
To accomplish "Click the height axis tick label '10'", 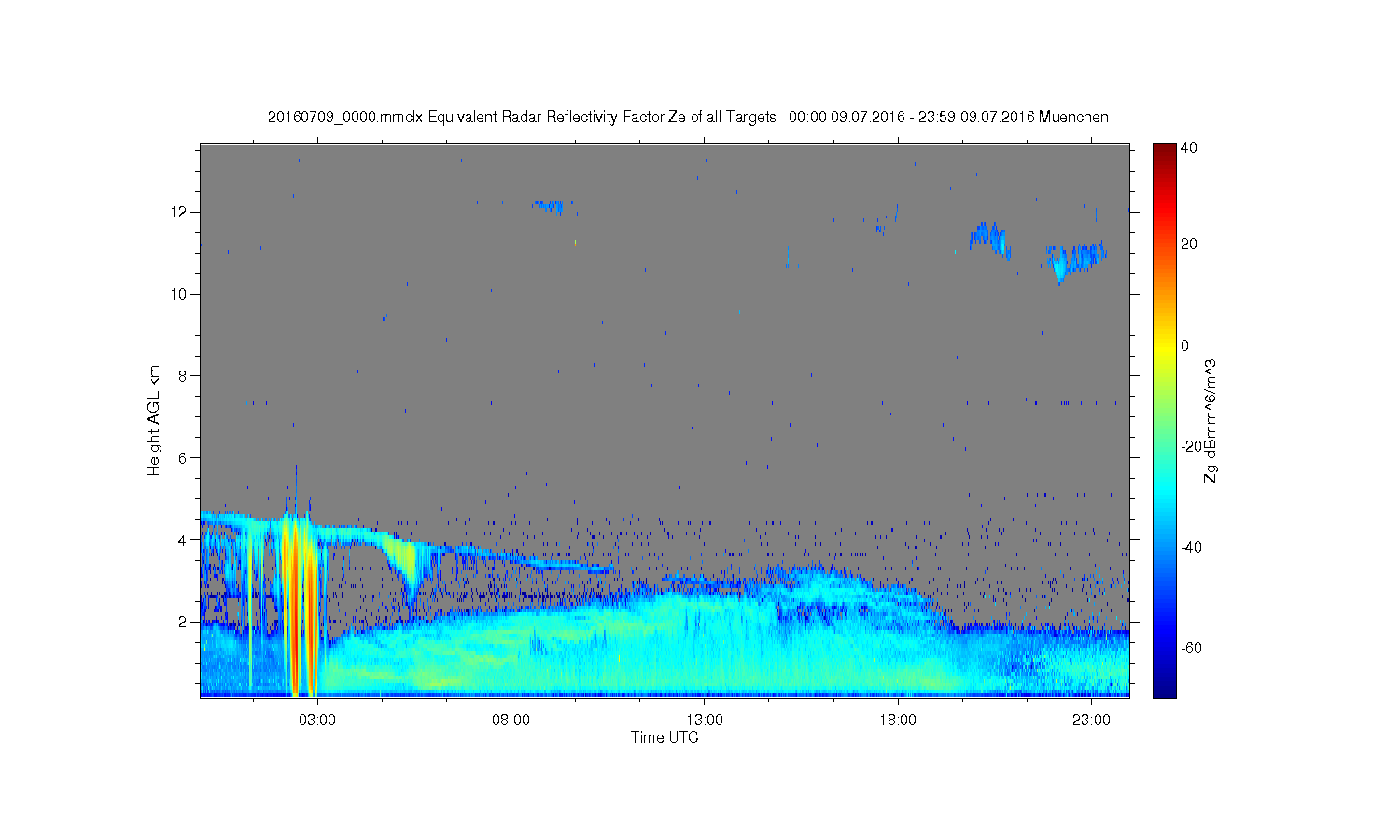I will point(180,294).
